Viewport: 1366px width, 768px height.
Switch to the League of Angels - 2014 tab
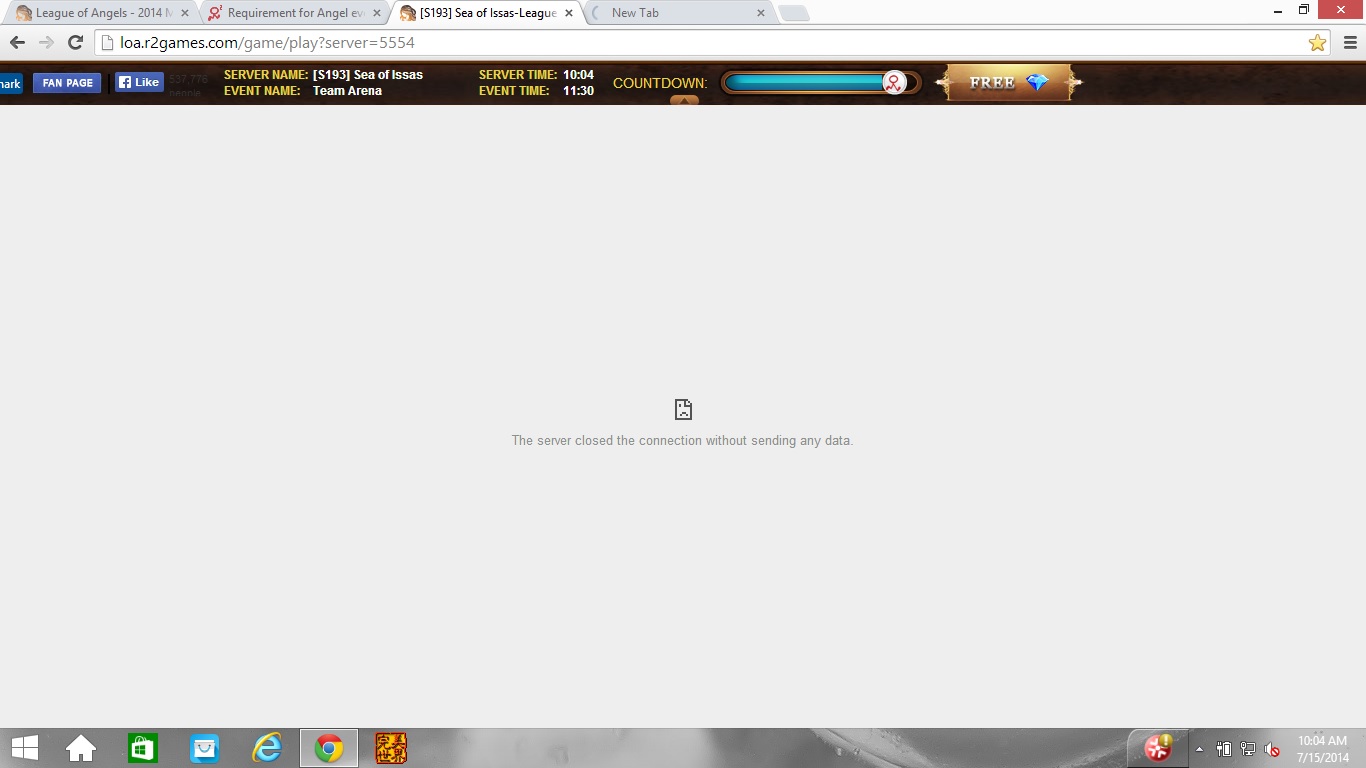(98, 13)
